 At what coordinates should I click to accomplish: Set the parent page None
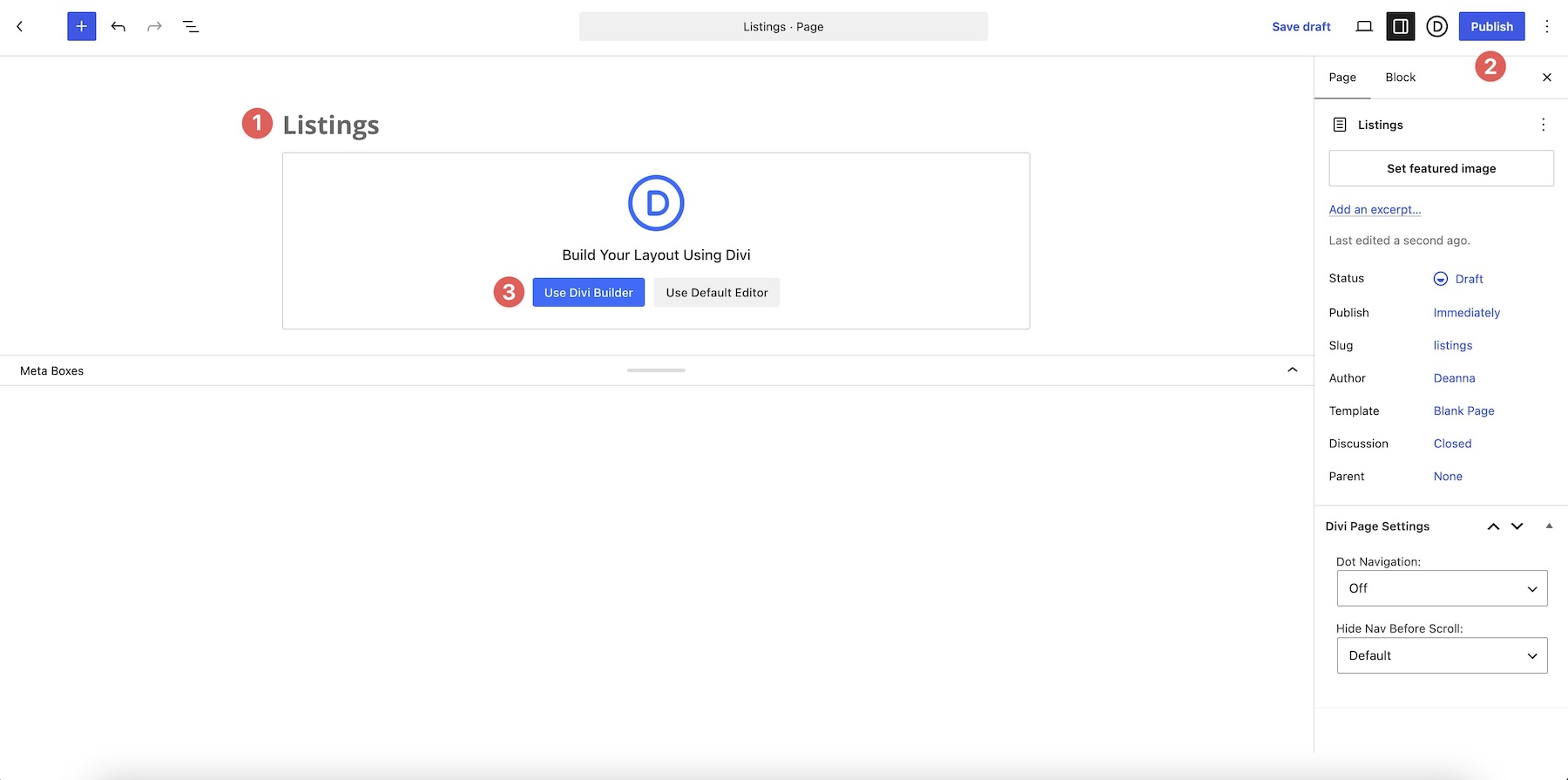pos(1448,476)
